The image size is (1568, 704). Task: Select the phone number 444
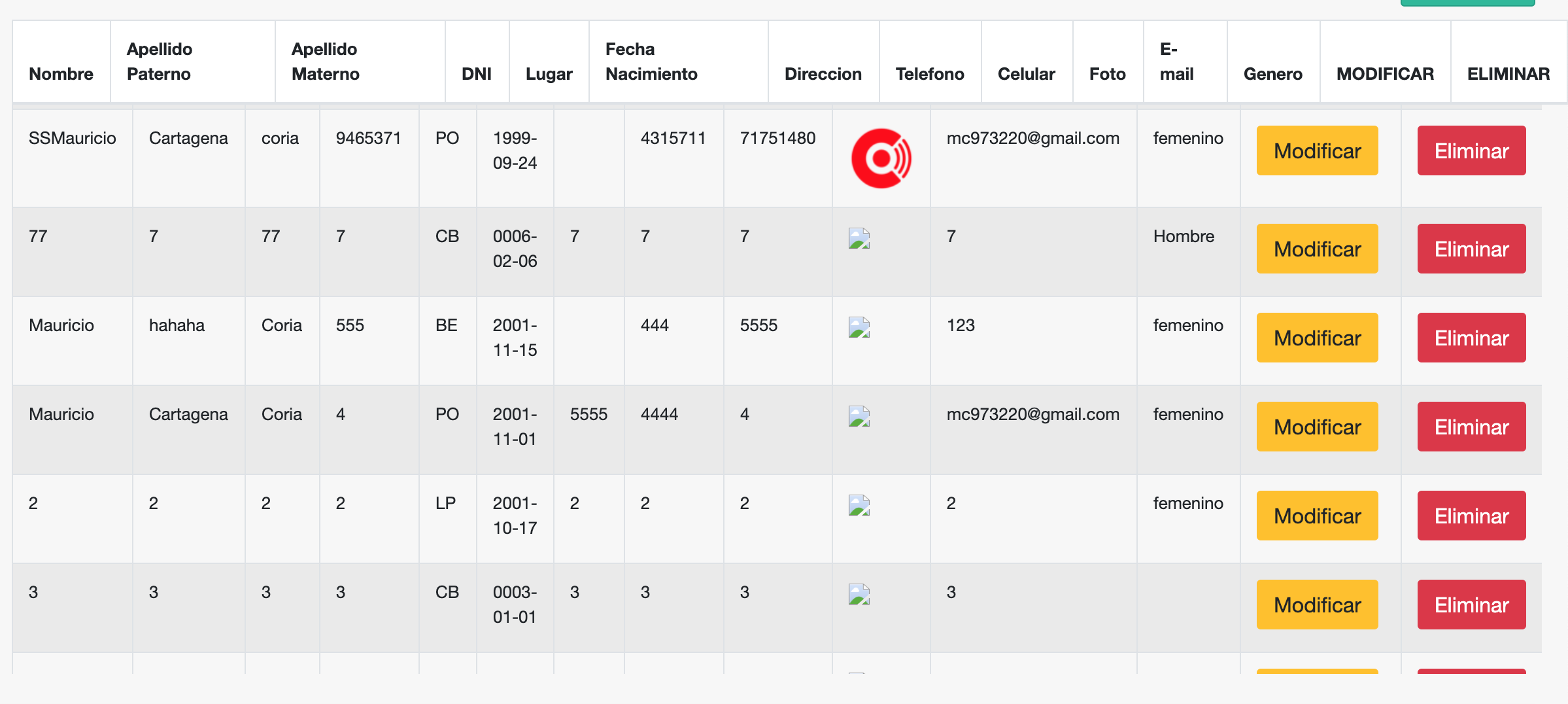click(655, 325)
